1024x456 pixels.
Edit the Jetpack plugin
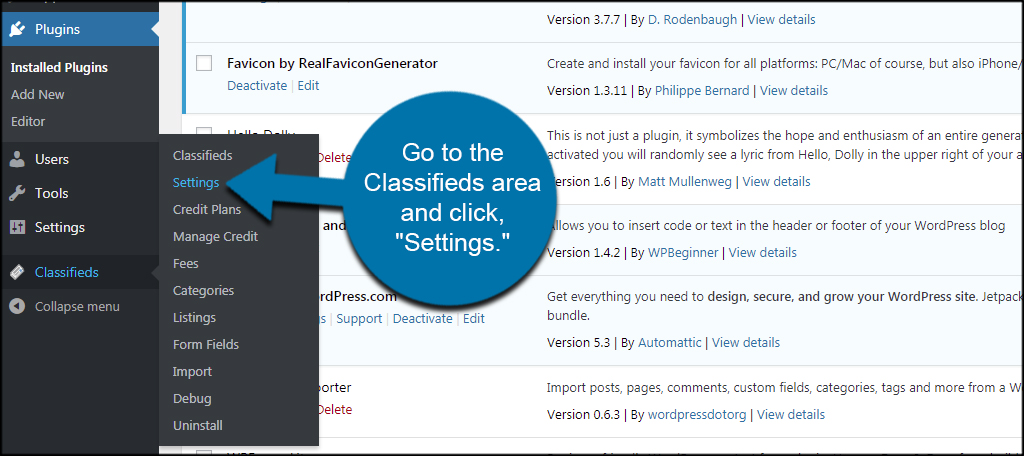[474, 319]
